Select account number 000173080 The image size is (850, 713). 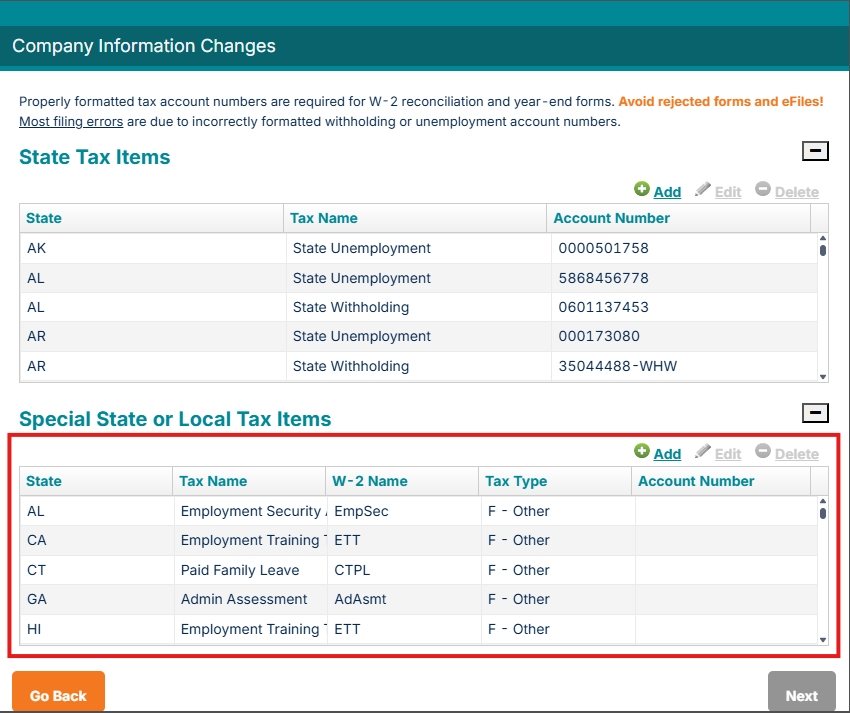coord(684,337)
